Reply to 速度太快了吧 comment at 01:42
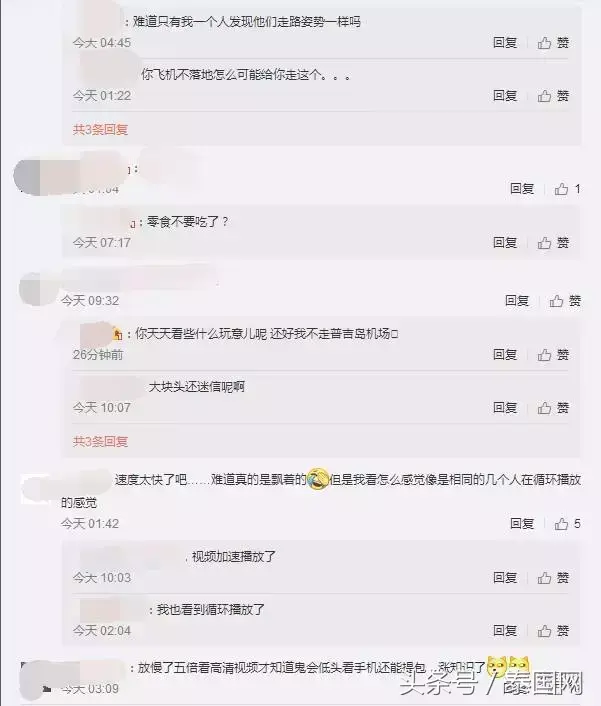 point(522,524)
